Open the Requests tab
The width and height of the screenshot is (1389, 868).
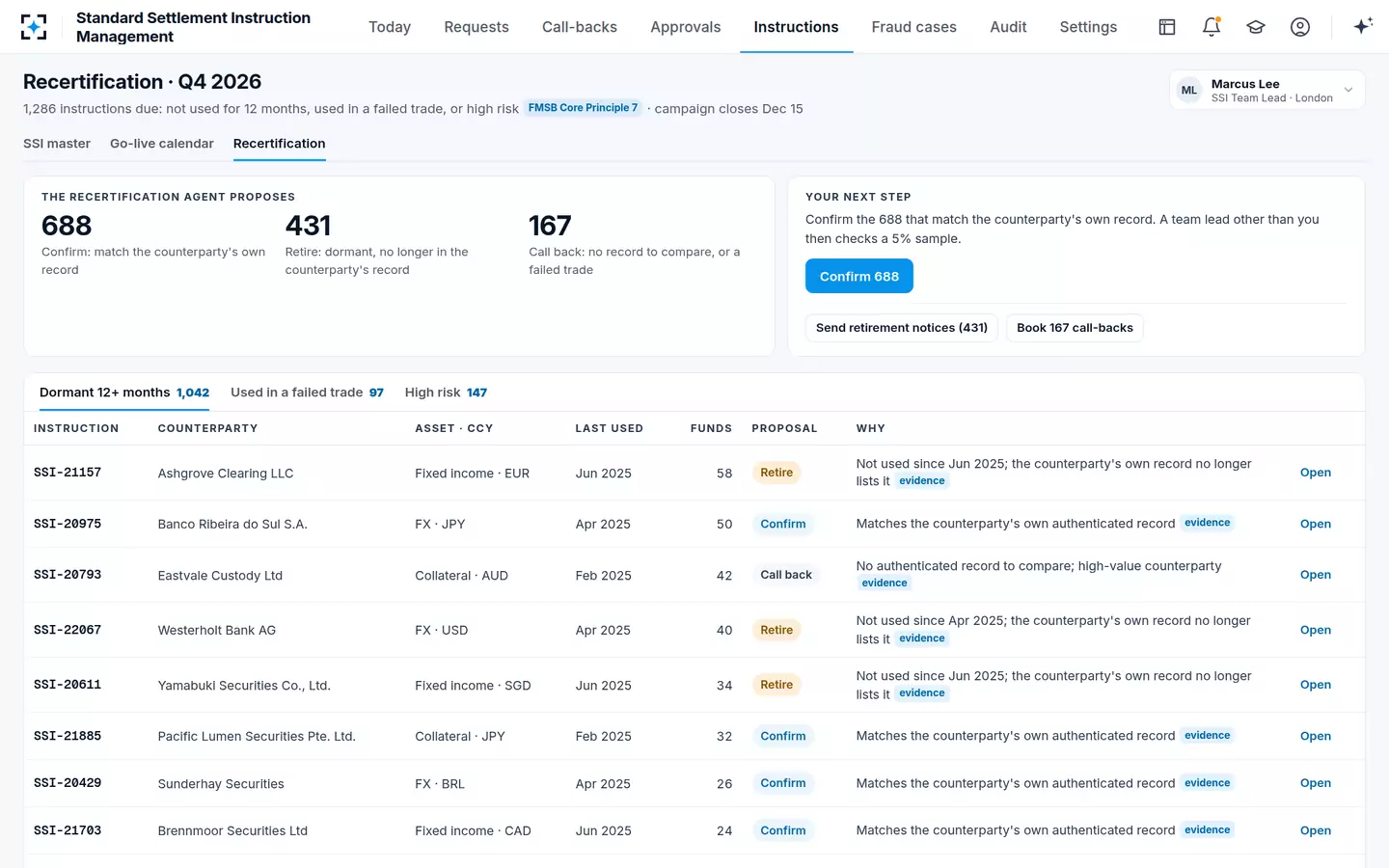[x=477, y=27]
